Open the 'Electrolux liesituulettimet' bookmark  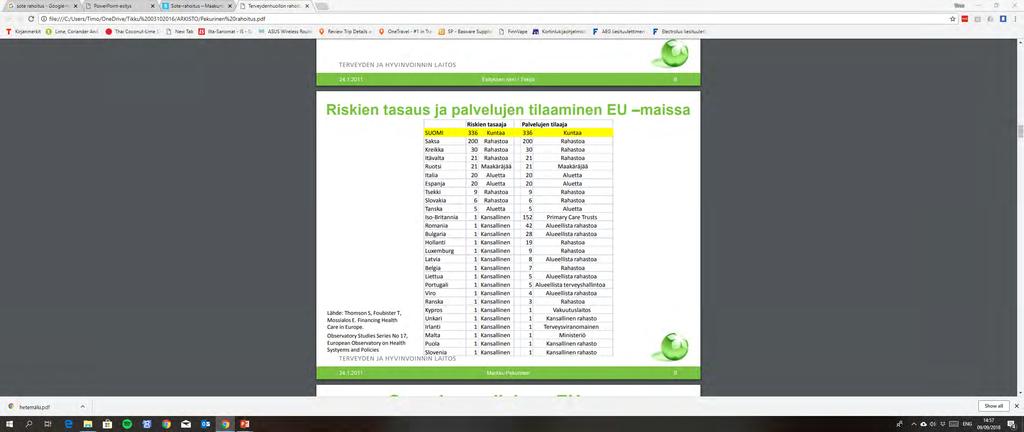tap(679, 31)
